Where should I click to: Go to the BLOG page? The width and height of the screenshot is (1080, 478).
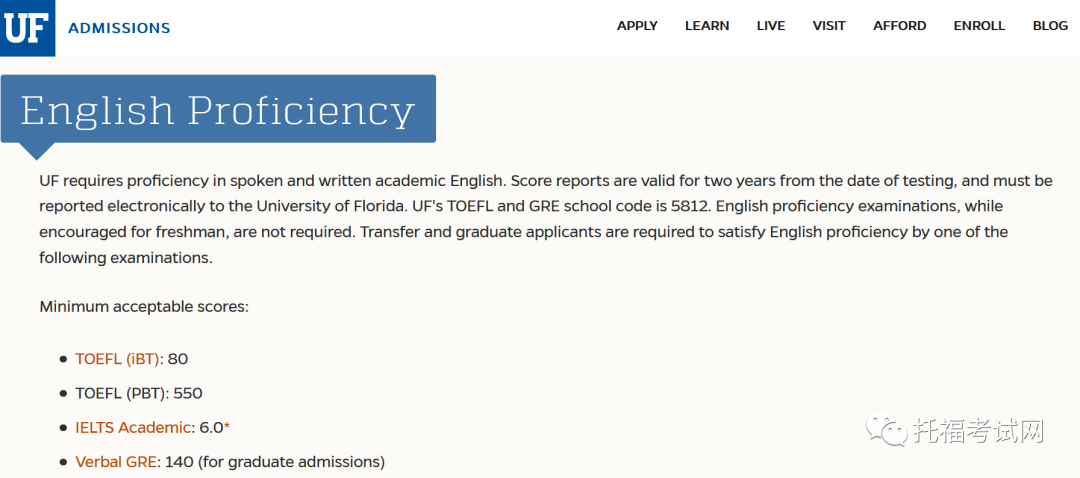(x=1050, y=26)
